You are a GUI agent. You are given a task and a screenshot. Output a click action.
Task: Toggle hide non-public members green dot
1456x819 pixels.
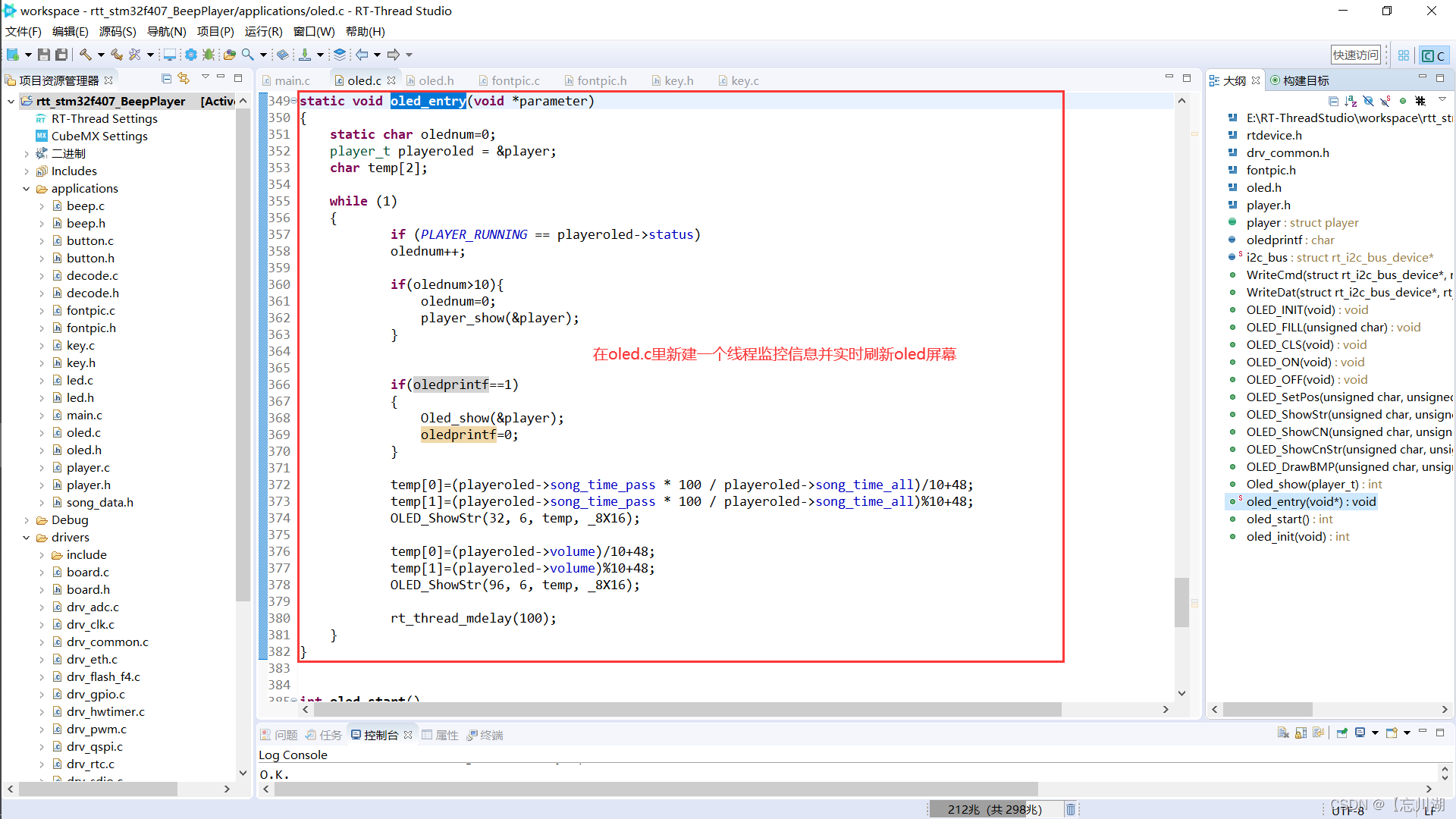point(1403,101)
